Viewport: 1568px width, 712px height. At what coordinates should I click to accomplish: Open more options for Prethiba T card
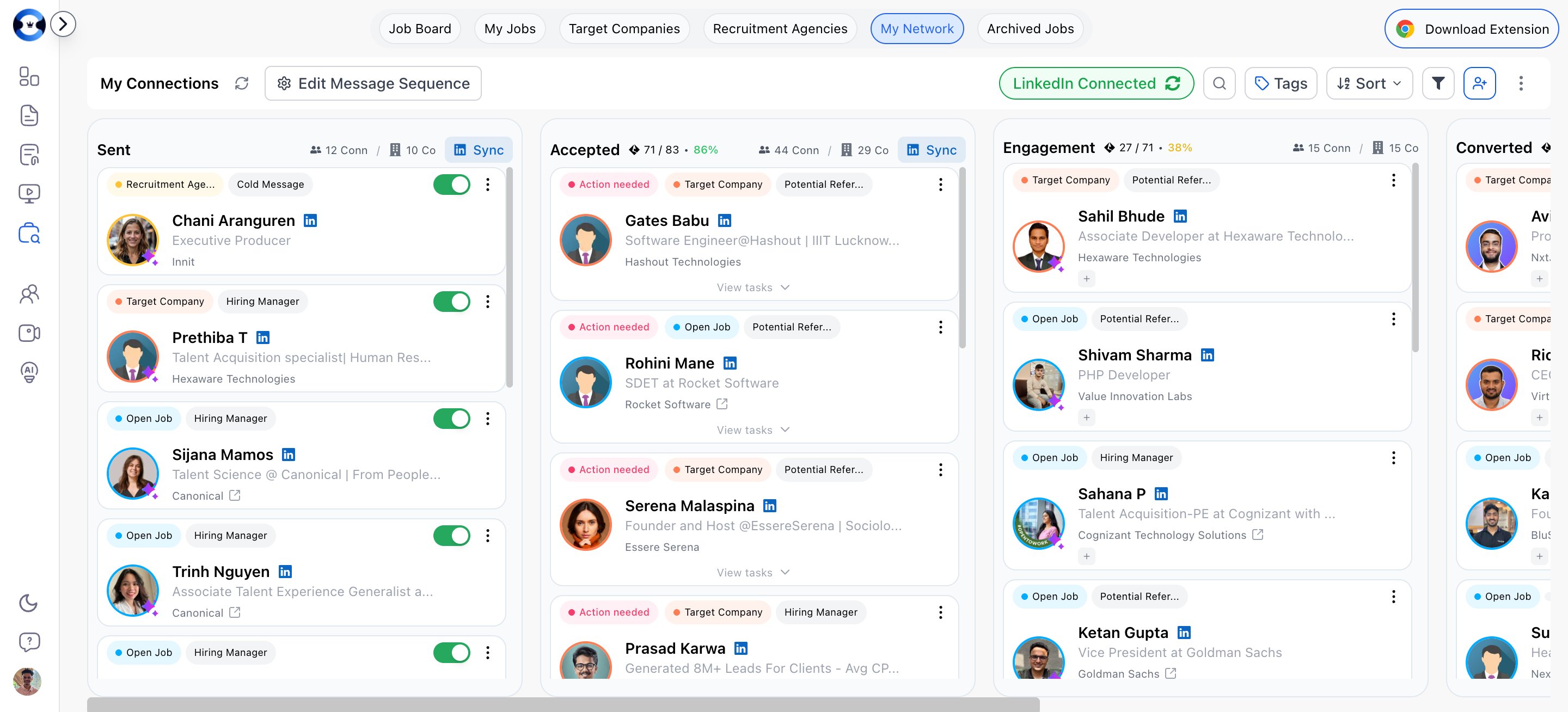[x=488, y=301]
